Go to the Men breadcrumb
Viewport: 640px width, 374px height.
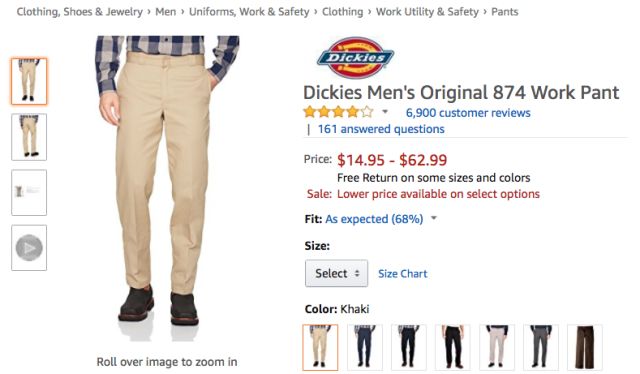[166, 12]
